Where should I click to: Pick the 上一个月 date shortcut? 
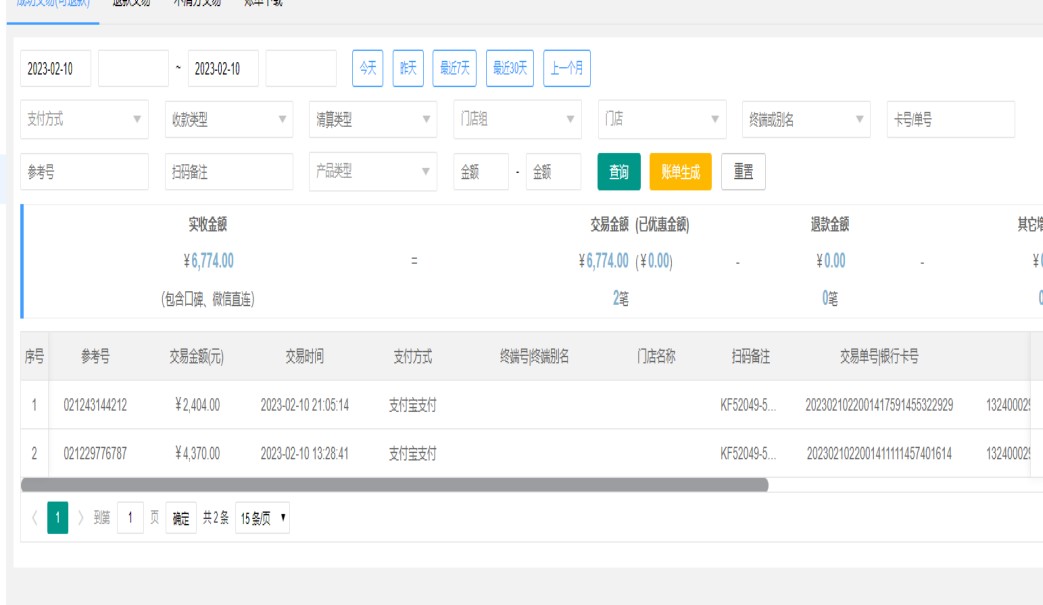[x=567, y=68]
